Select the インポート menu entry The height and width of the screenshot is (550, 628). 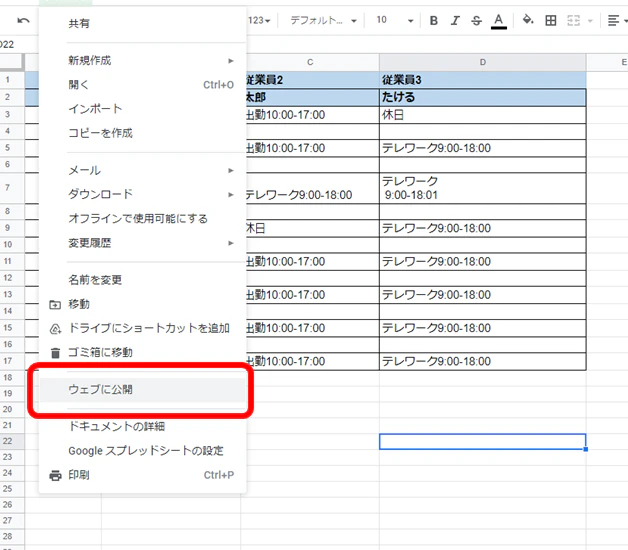click(143, 109)
